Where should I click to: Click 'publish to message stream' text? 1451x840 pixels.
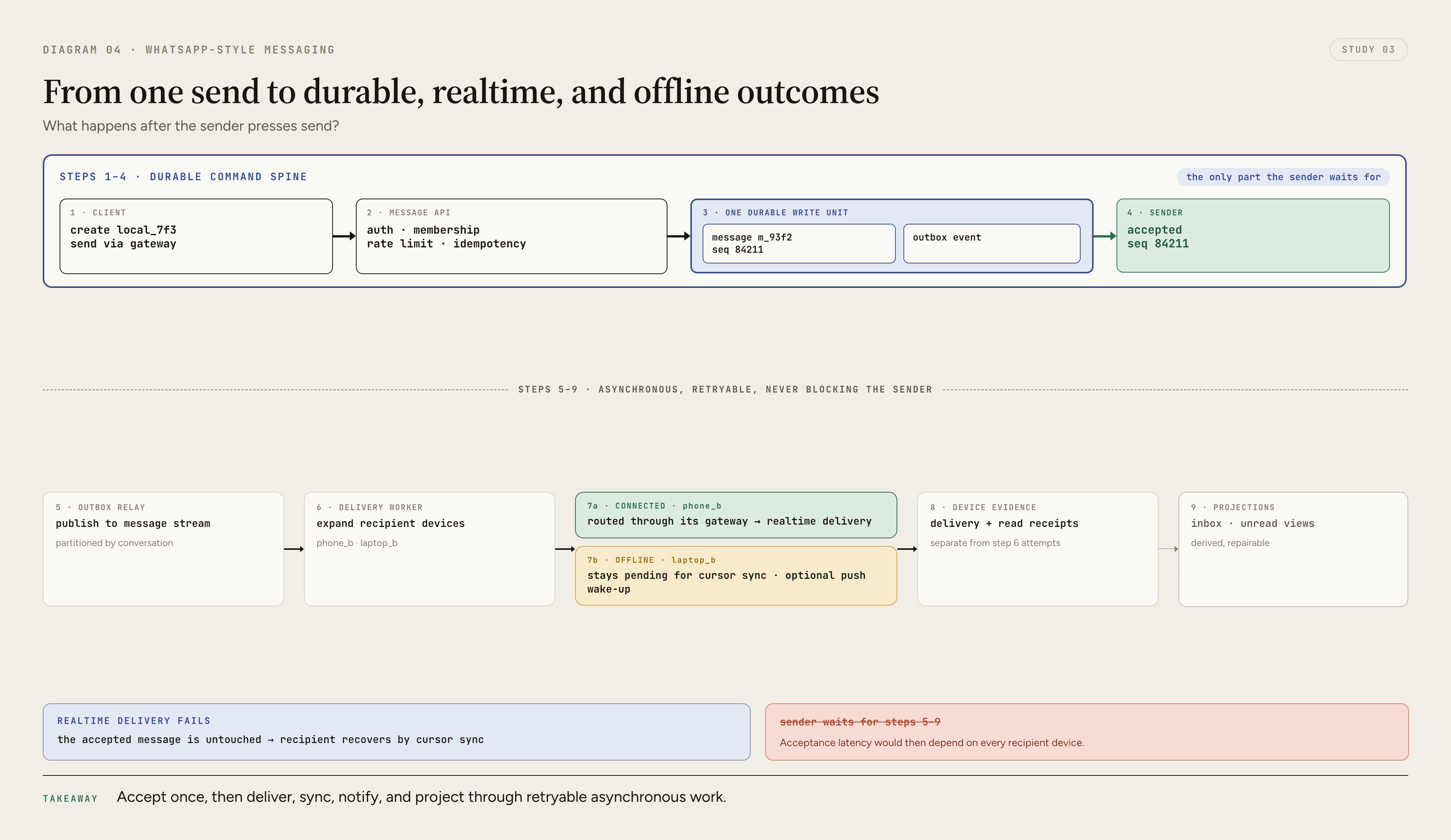[x=133, y=523]
